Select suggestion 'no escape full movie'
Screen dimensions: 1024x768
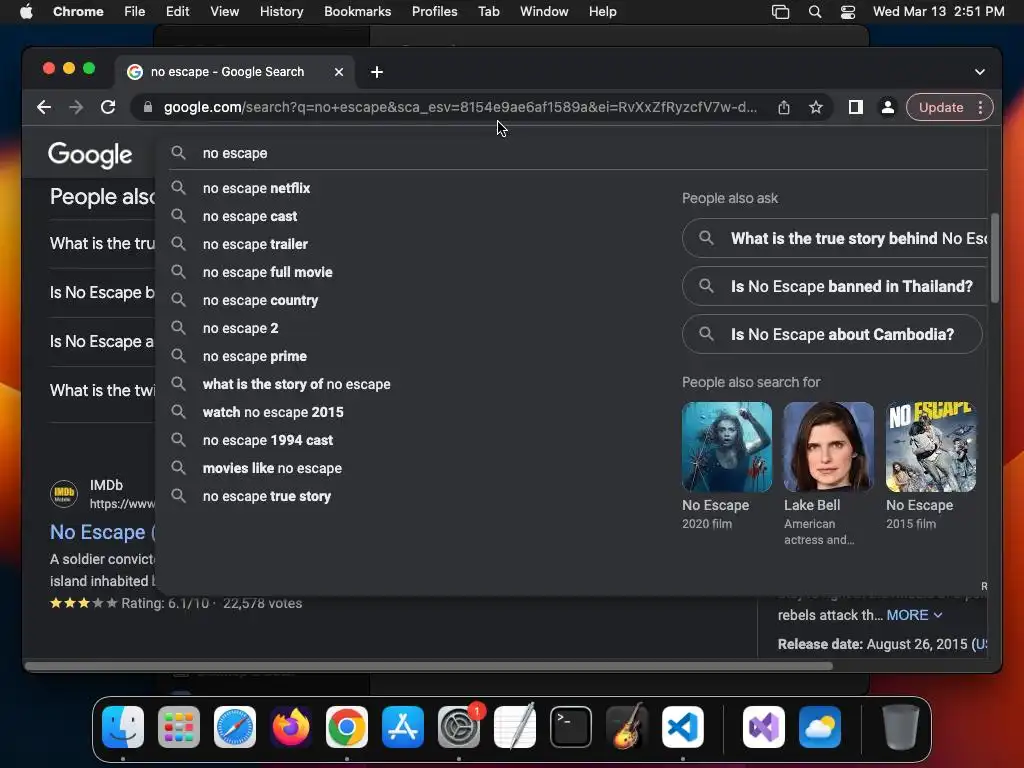point(267,272)
